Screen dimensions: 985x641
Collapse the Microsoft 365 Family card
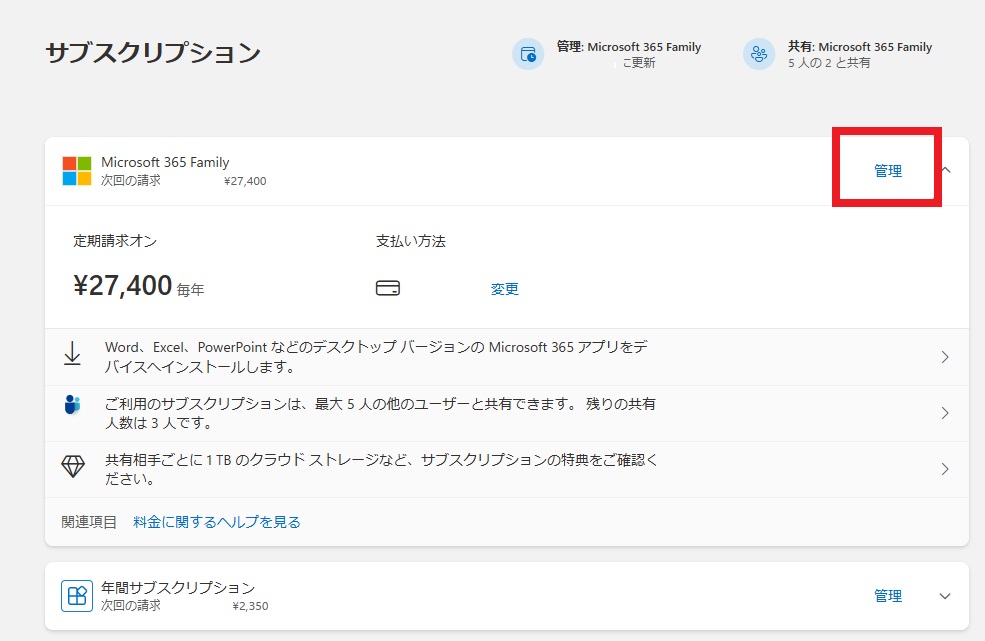click(946, 171)
